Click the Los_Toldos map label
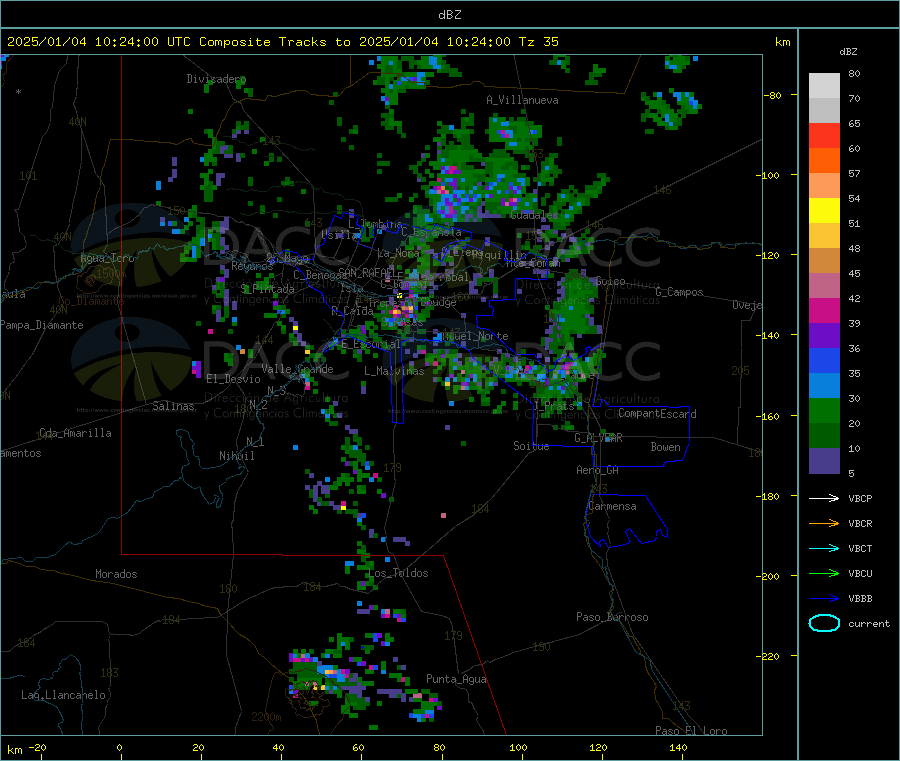 [398, 573]
